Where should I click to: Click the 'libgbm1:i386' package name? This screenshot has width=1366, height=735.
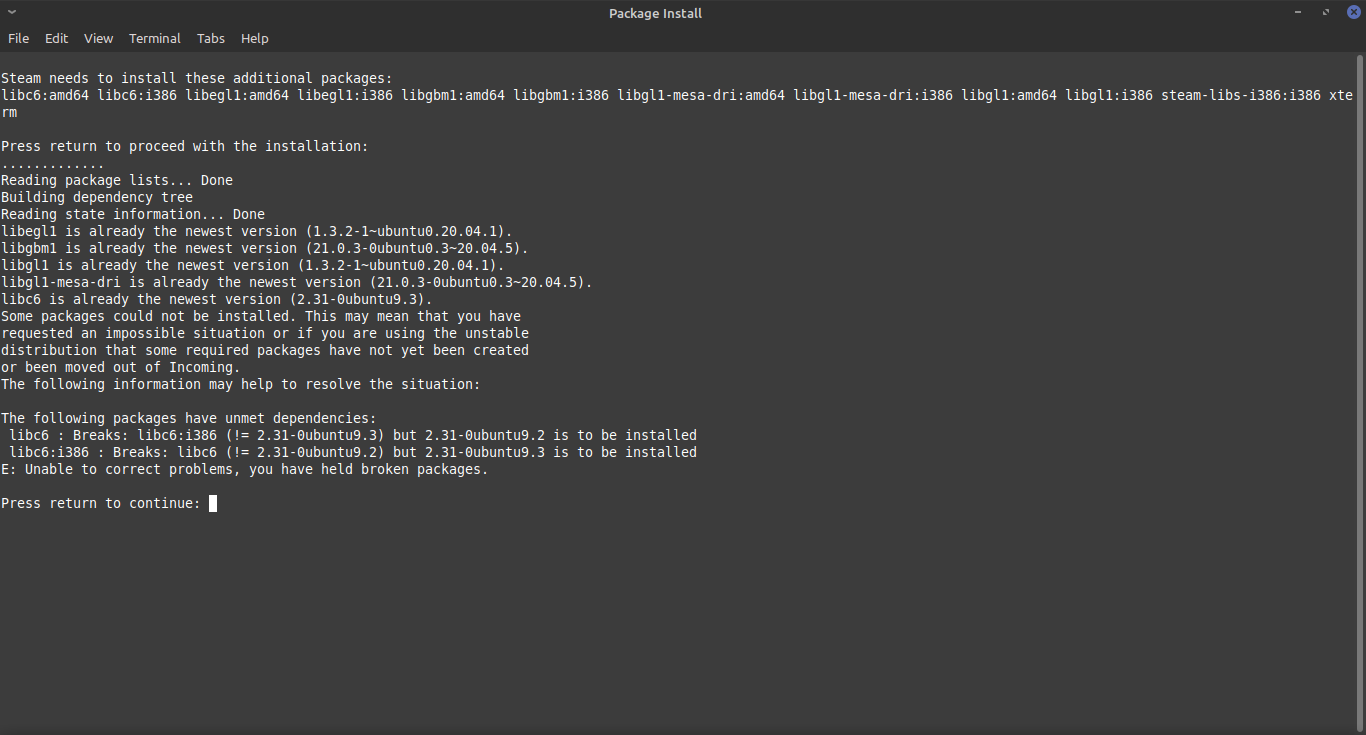pyautogui.click(x=561, y=95)
